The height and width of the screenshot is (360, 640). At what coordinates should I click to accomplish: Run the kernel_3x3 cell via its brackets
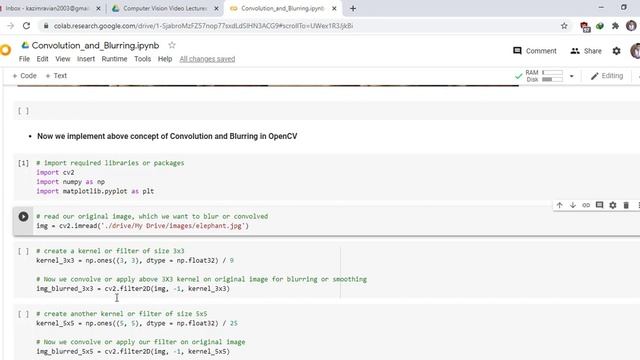23,251
